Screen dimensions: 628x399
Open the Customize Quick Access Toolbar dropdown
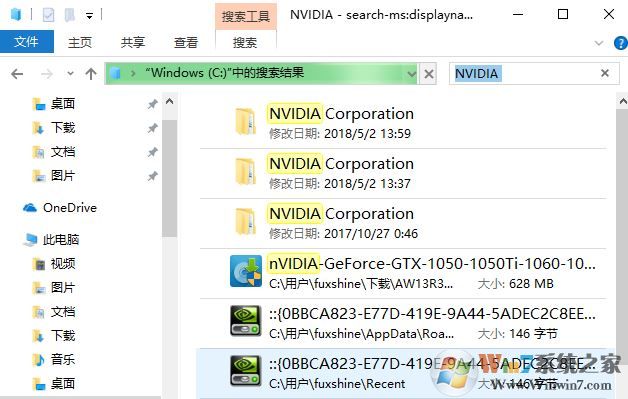[x=89, y=16]
